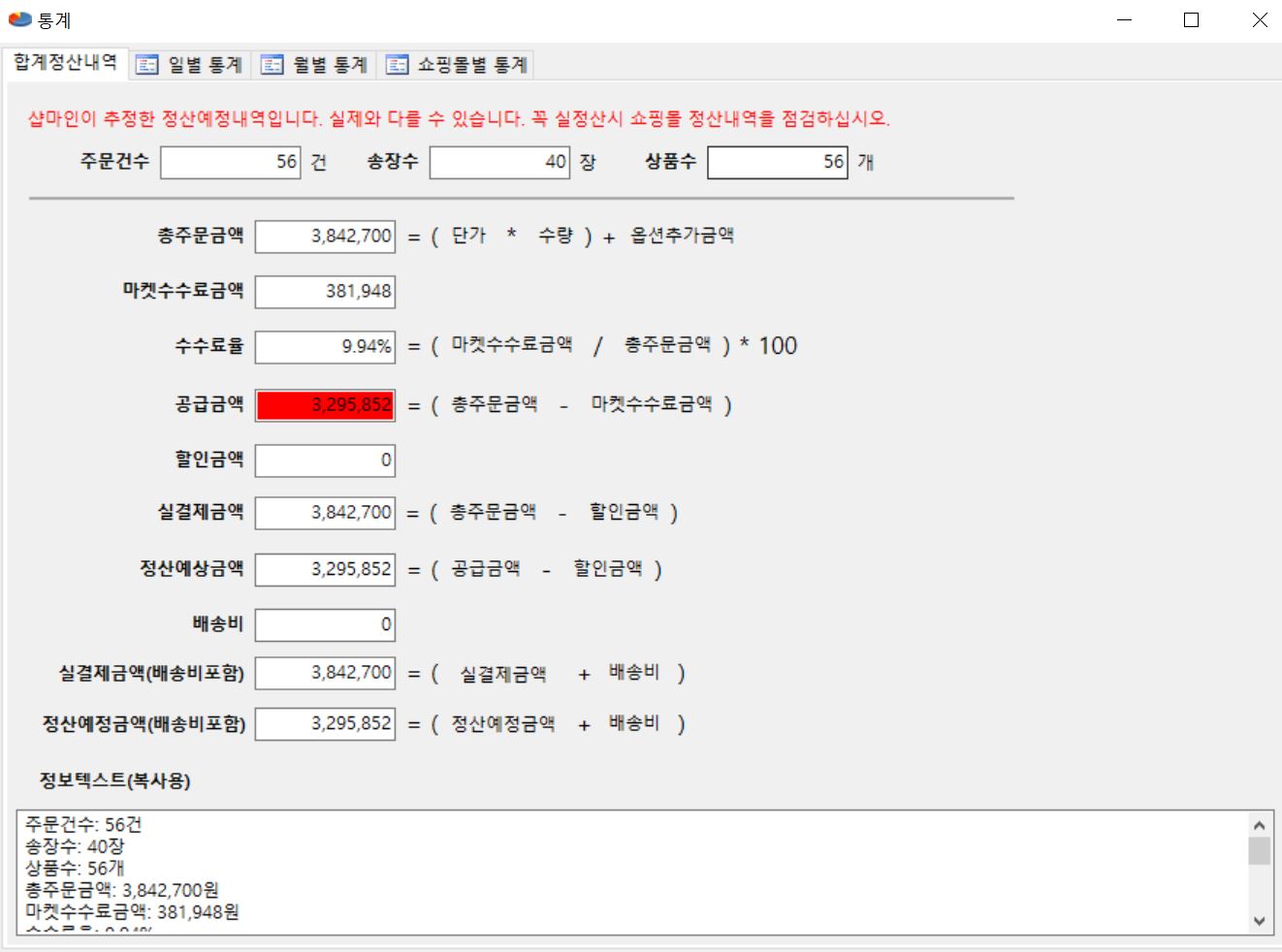Open the 일별 통계 tab
The height and width of the screenshot is (952, 1282).
pyautogui.click(x=190, y=65)
